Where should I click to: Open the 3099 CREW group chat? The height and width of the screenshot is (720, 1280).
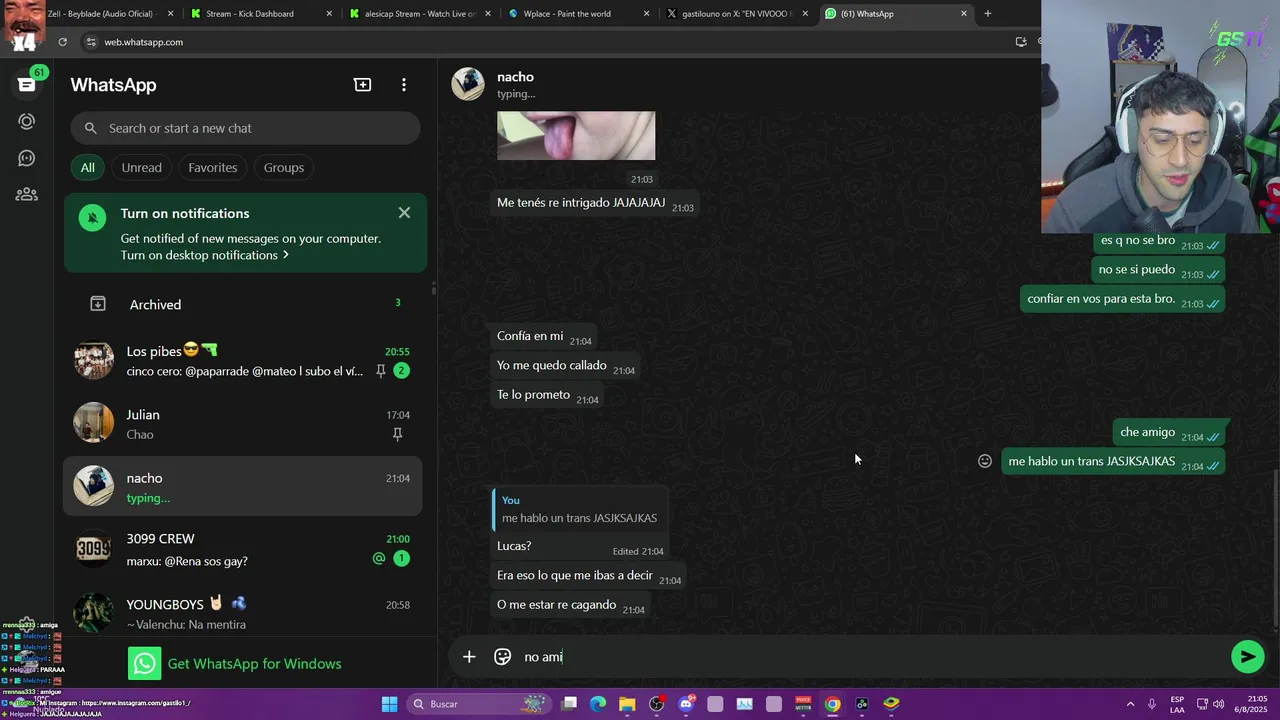(245, 549)
